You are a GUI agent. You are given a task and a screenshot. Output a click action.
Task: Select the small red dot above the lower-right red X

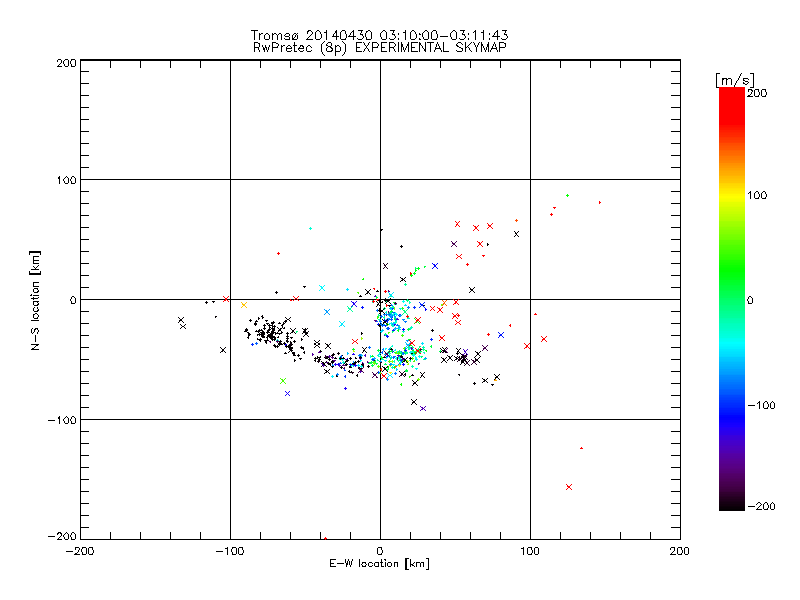582,448
